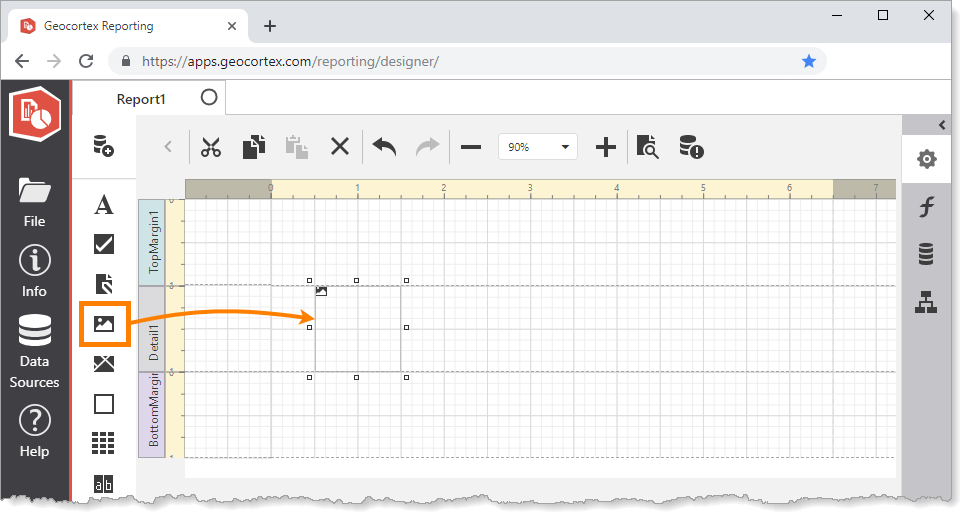This screenshot has height=512, width=966.
Task: Reload the browser page
Action: coord(86,61)
